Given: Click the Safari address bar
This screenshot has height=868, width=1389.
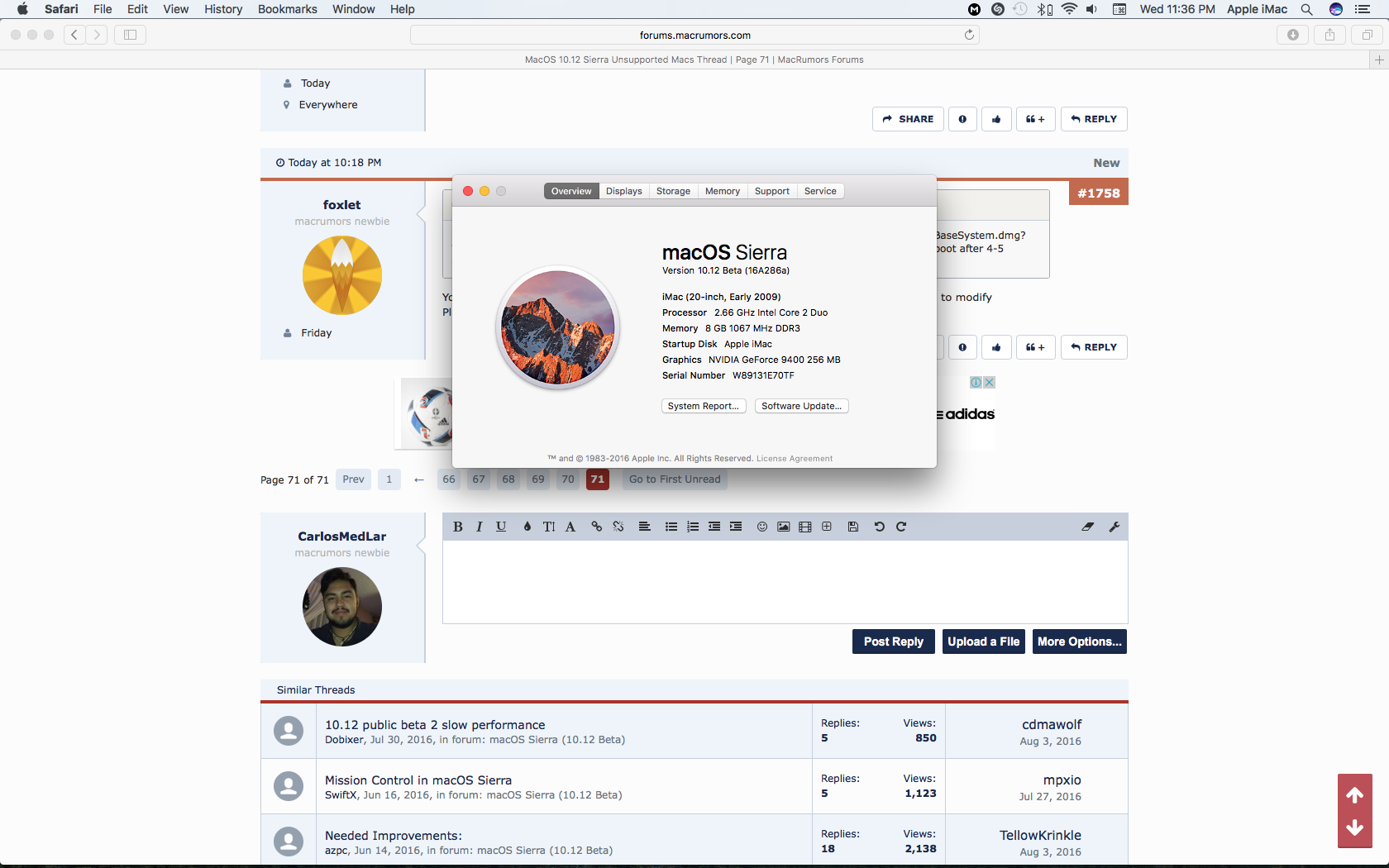Looking at the screenshot, I should (694, 35).
